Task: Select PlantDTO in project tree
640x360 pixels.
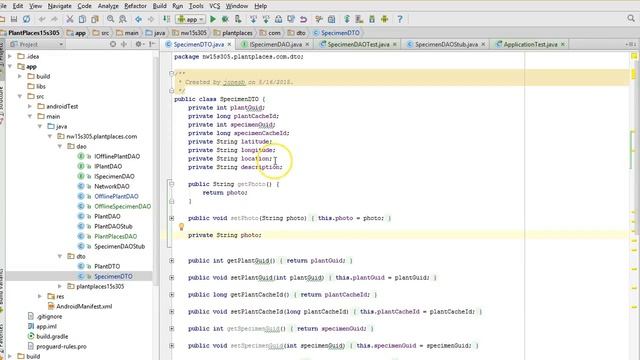Action: click(107, 266)
